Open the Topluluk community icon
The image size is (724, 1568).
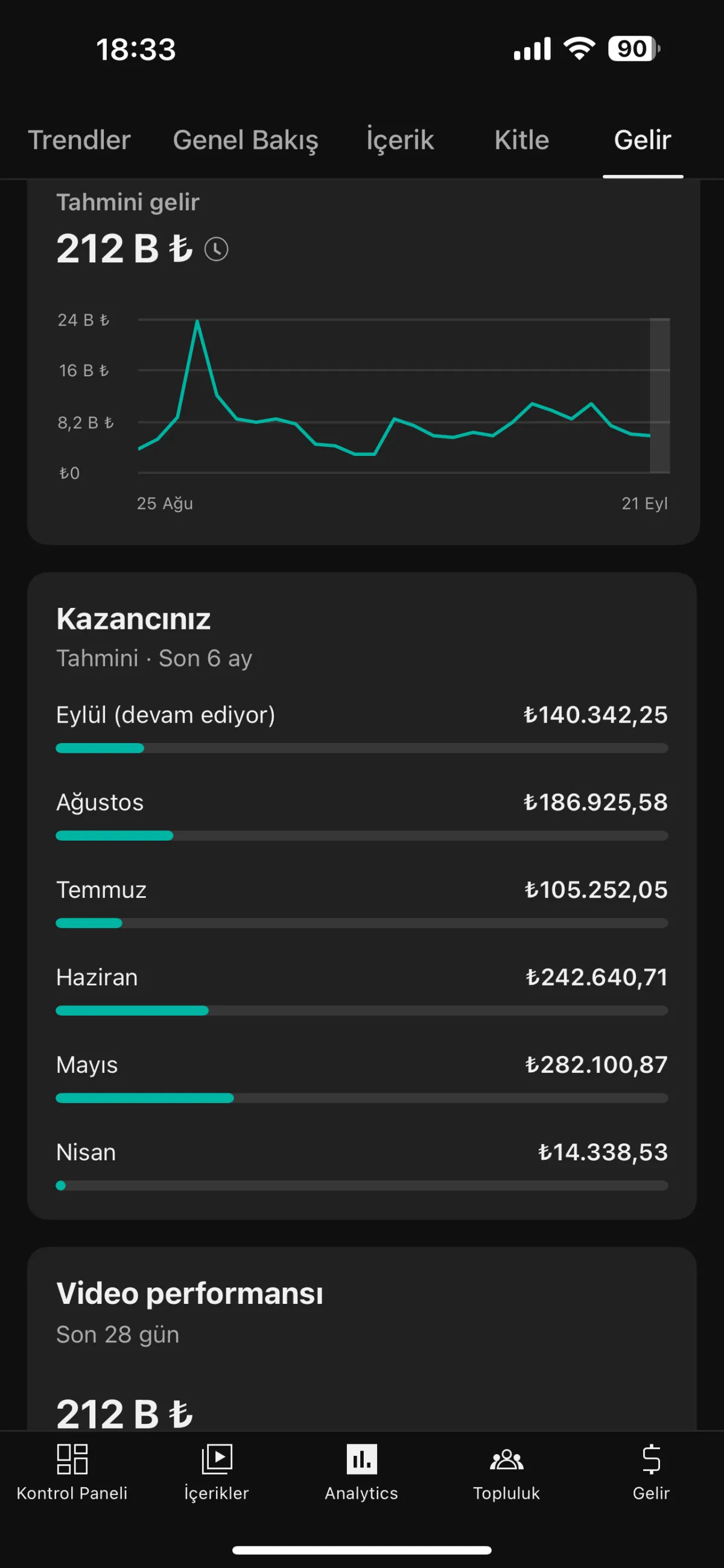507,1459
